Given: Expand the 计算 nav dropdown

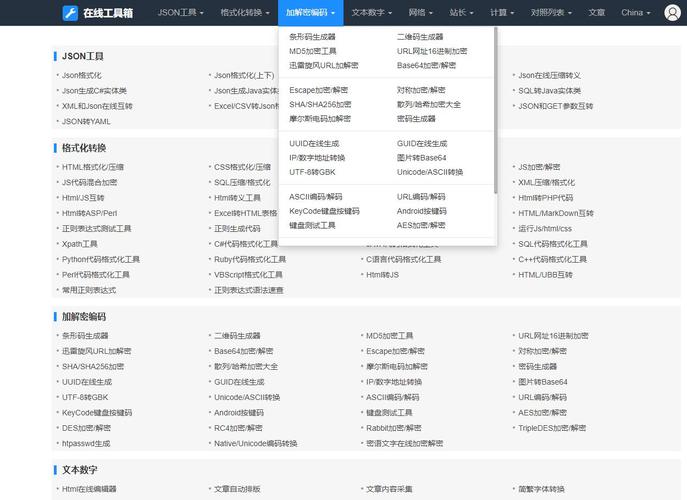Looking at the screenshot, I should pos(502,13).
